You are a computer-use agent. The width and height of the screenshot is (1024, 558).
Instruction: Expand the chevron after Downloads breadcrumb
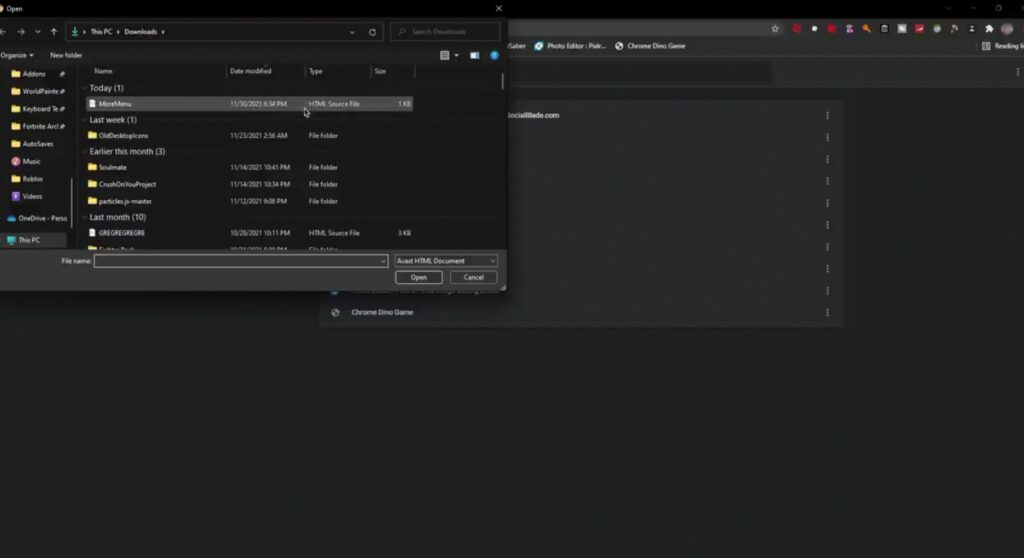(163, 31)
